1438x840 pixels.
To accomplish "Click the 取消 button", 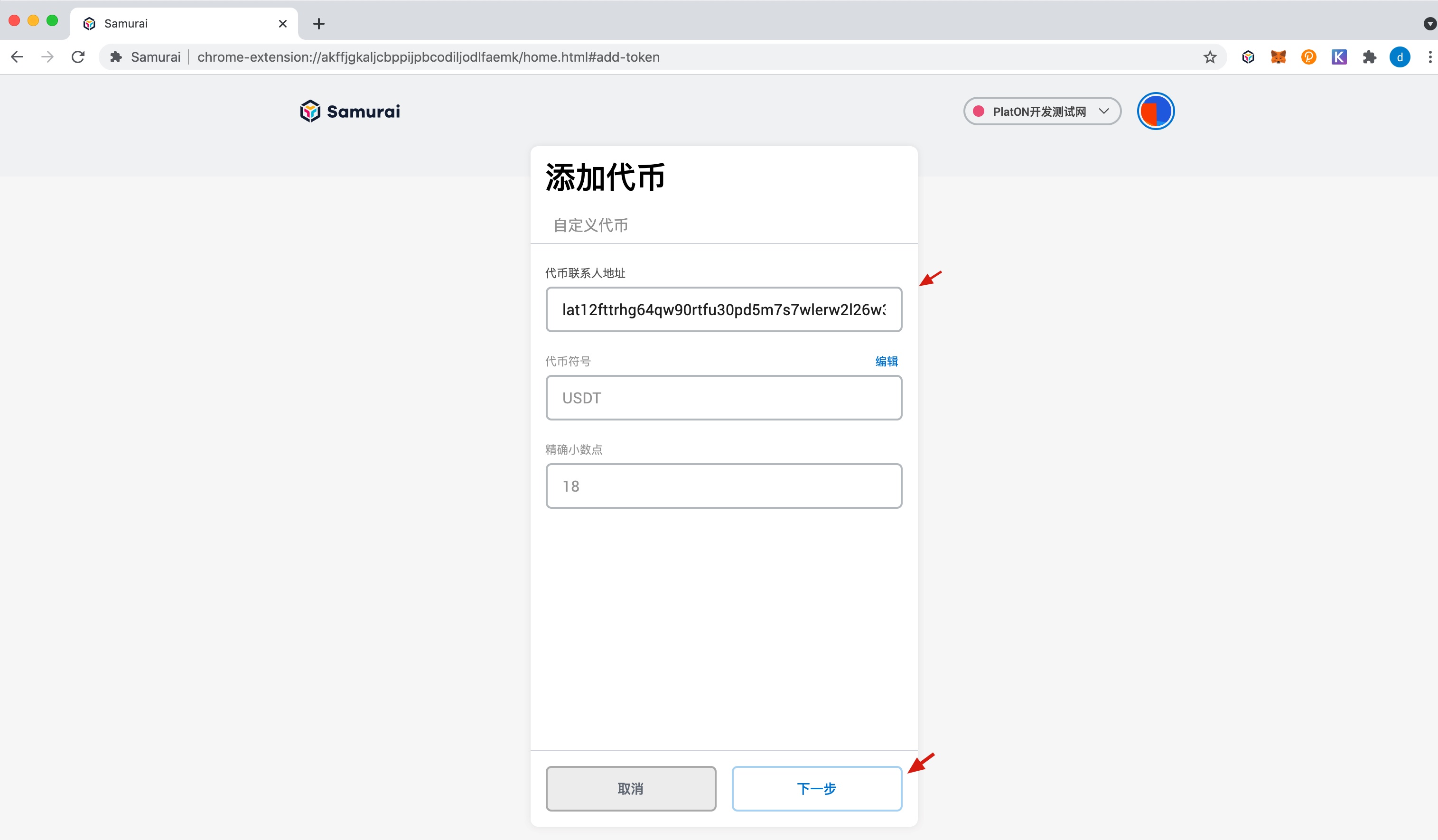I will 631,789.
